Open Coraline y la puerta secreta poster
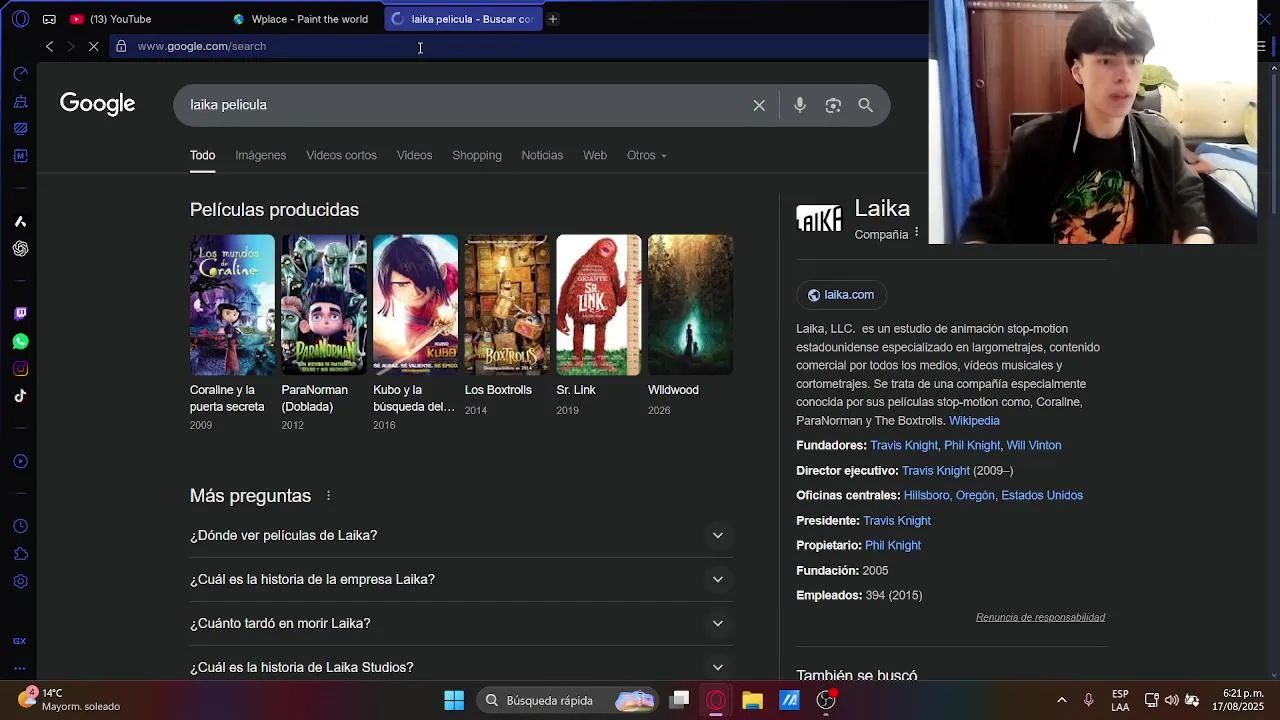Image resolution: width=1280 pixels, height=720 pixels. coord(232,305)
